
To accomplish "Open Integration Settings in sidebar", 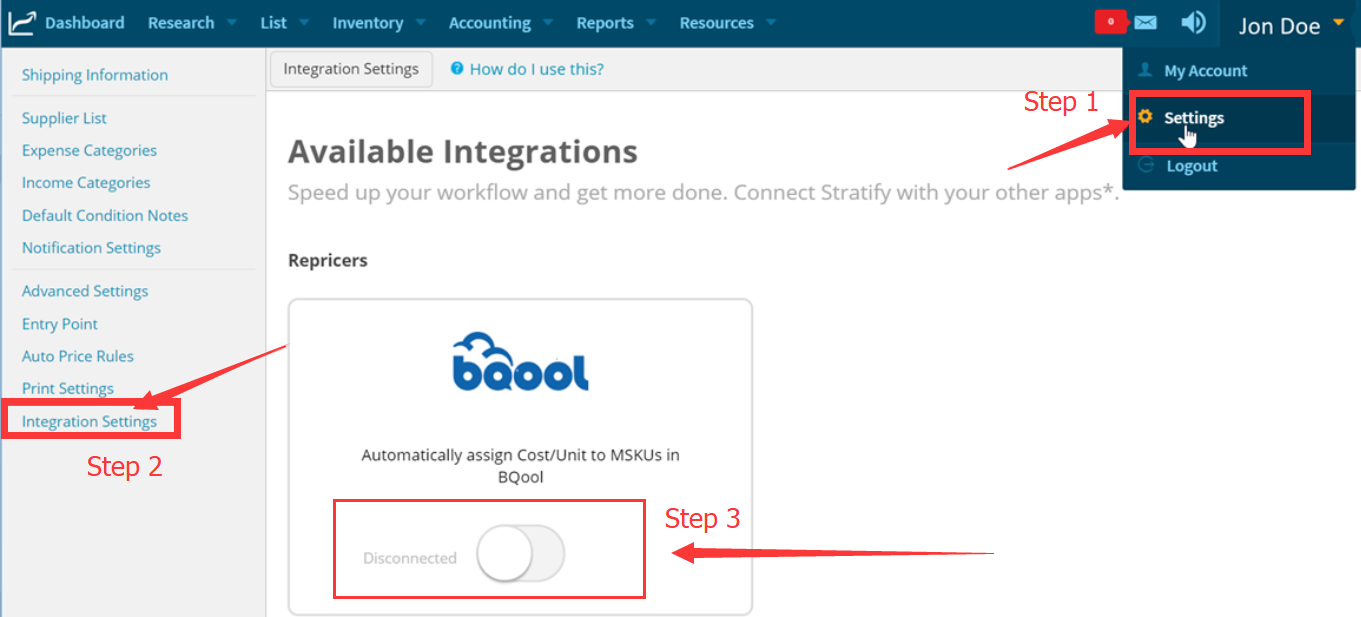I will coord(90,421).
